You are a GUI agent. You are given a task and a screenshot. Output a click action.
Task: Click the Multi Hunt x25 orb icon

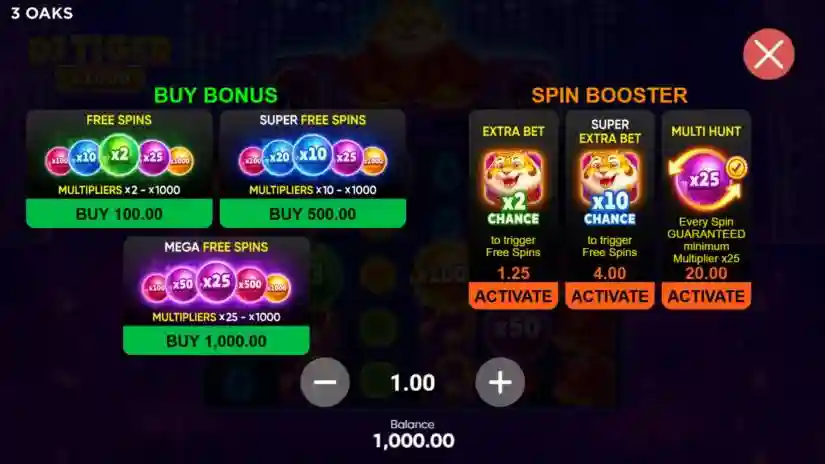coord(707,179)
